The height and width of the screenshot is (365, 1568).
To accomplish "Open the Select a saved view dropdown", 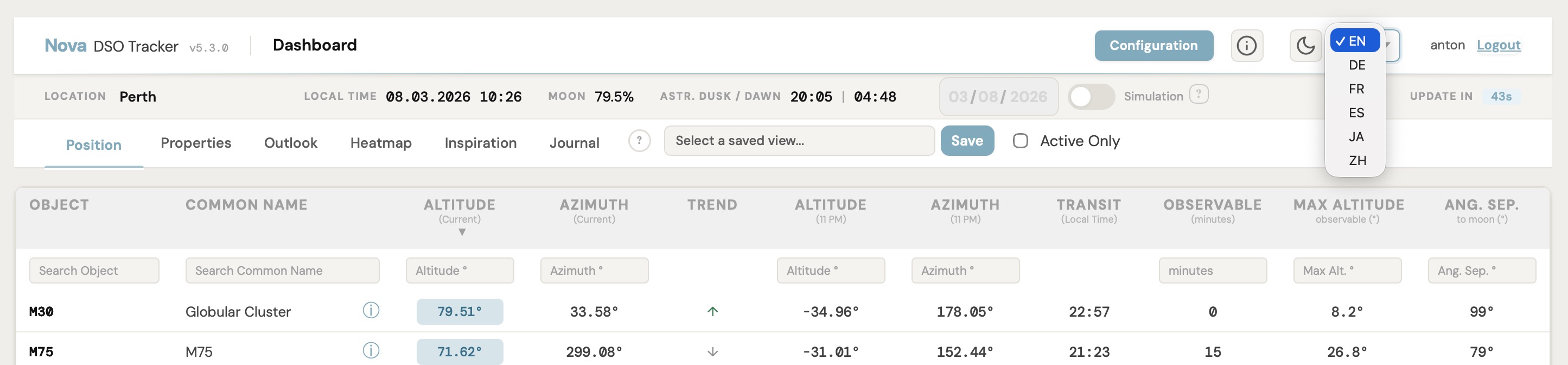I will click(x=799, y=141).
